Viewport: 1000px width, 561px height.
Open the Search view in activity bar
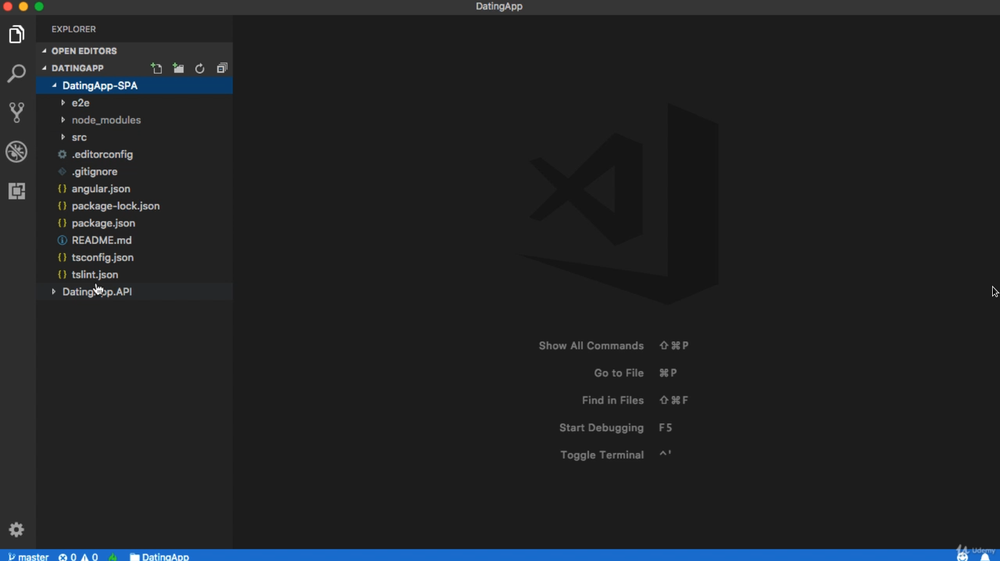(17, 73)
